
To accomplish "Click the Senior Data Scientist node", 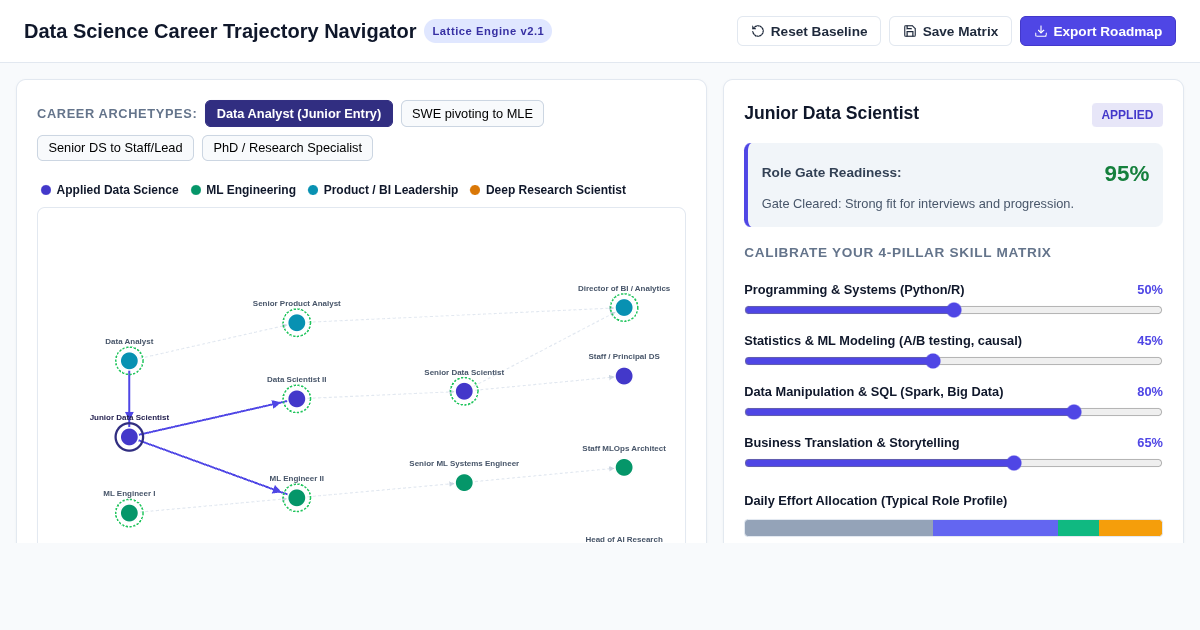I will (464, 391).
